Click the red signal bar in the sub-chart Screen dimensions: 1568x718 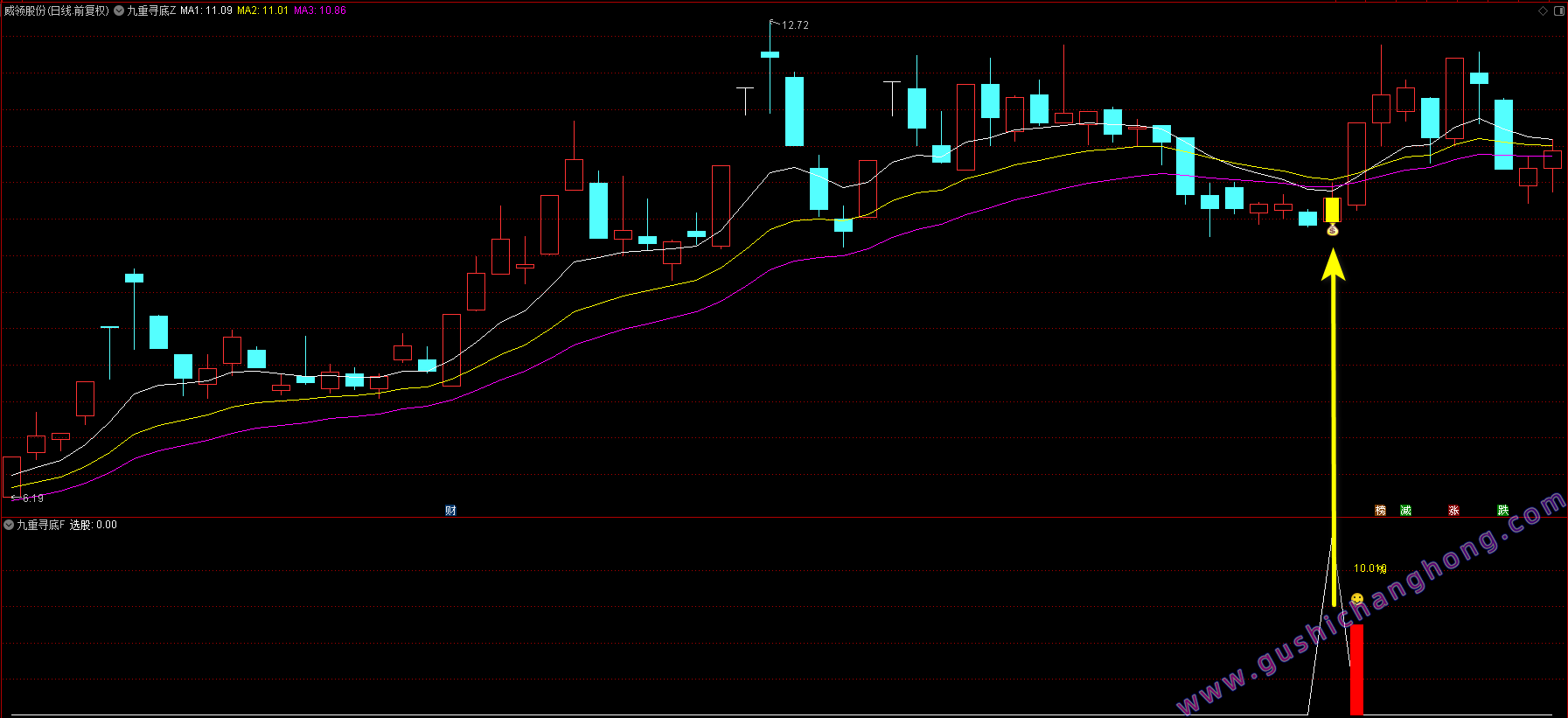pos(1356,669)
